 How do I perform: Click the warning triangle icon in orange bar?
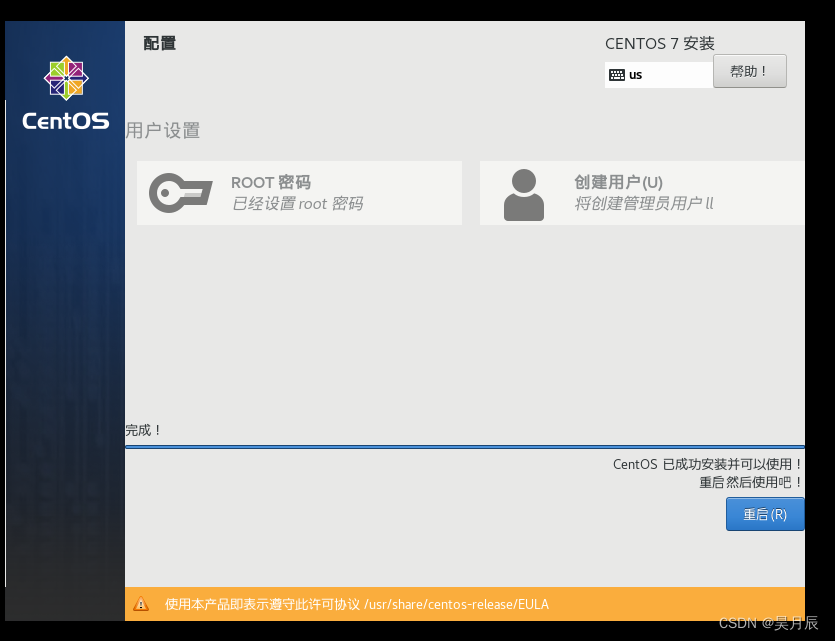click(x=141, y=604)
